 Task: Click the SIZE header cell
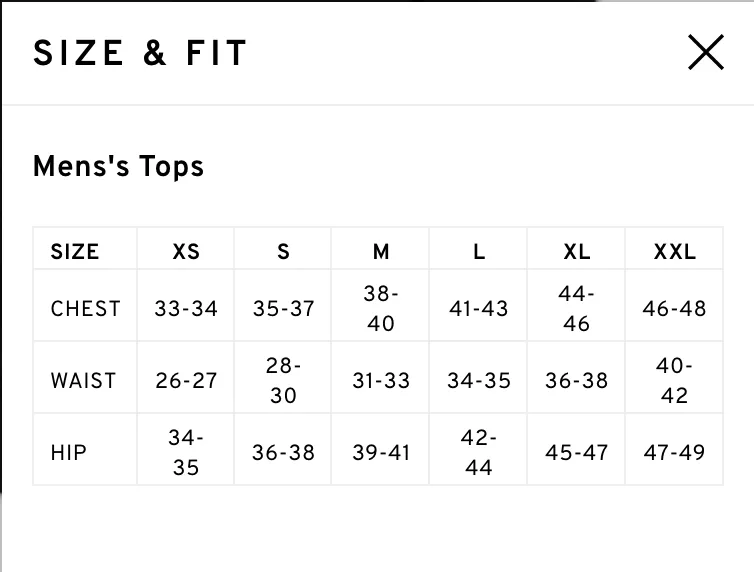point(75,251)
